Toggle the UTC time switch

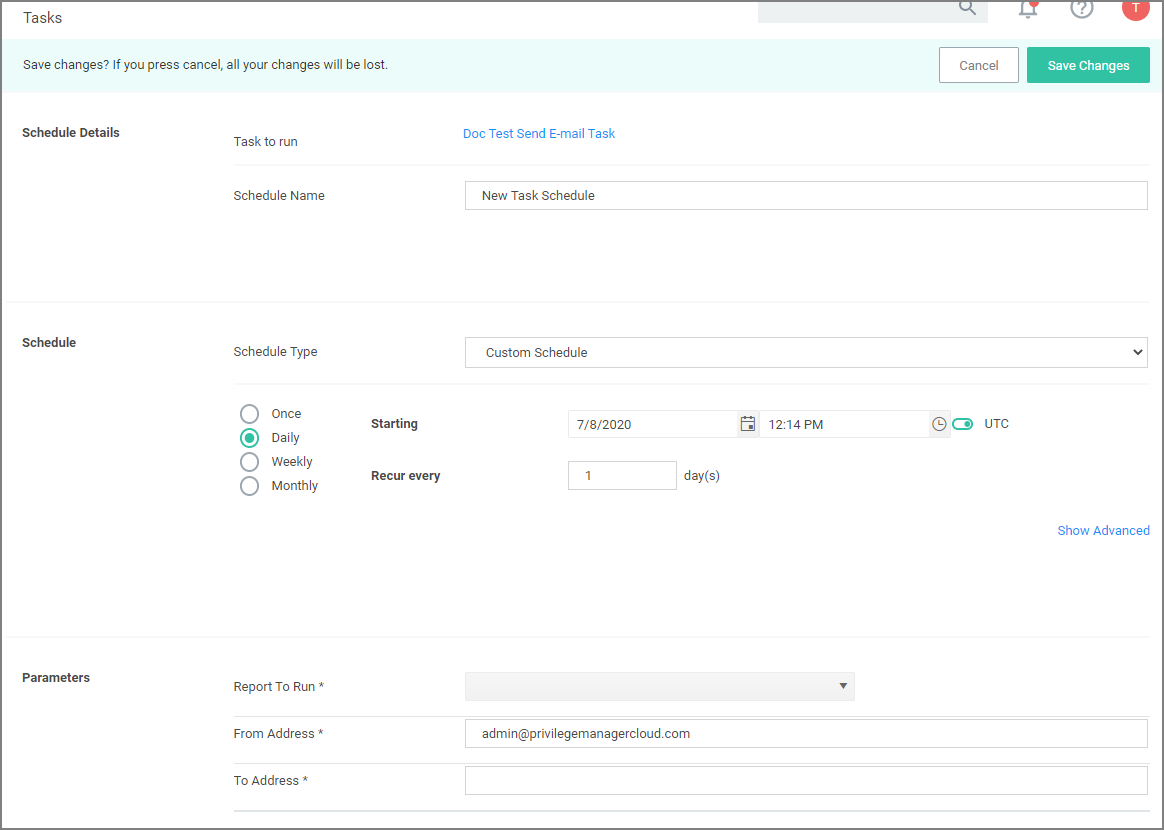pyautogui.click(x=963, y=424)
